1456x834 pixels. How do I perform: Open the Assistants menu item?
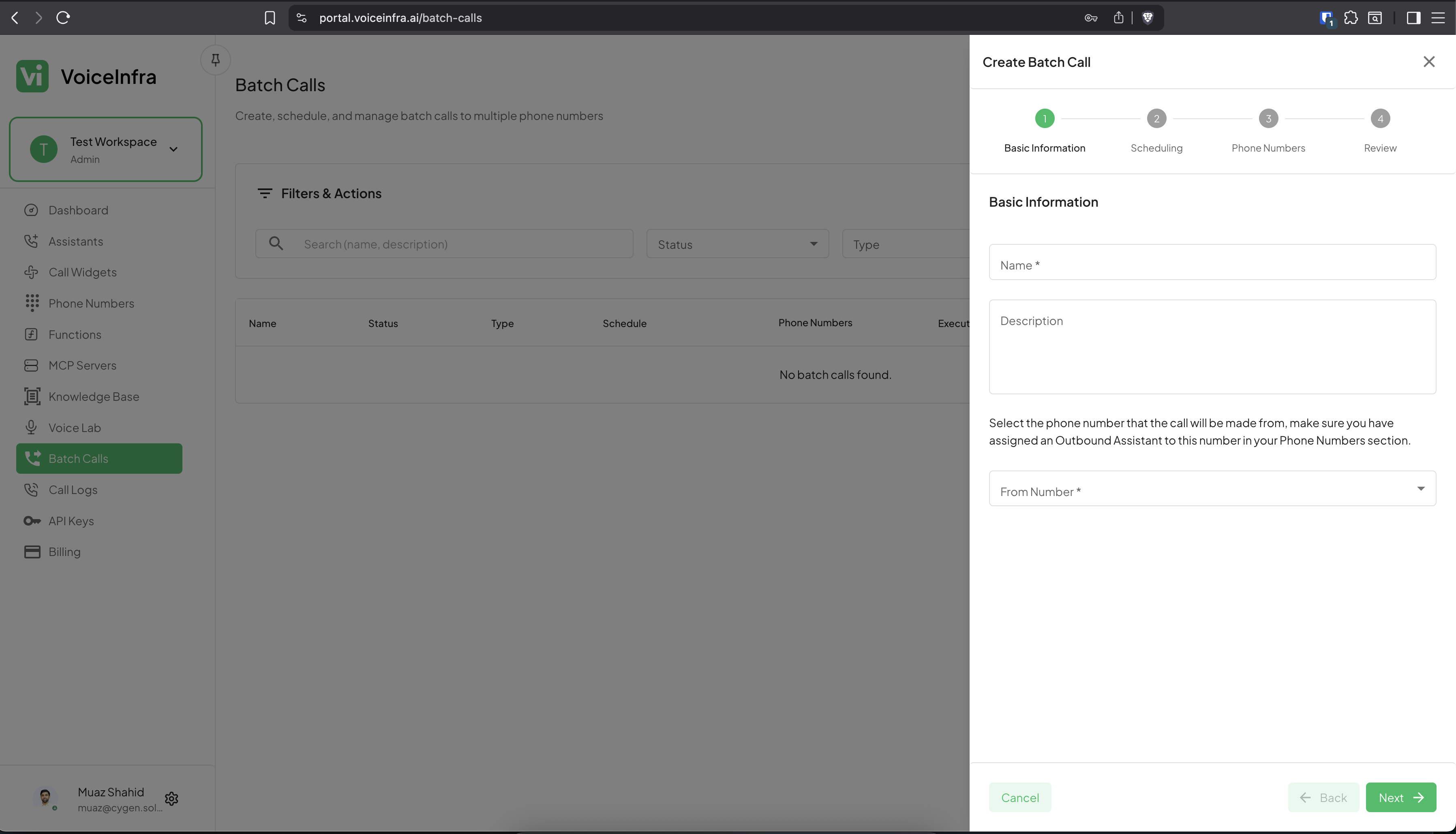coord(99,241)
